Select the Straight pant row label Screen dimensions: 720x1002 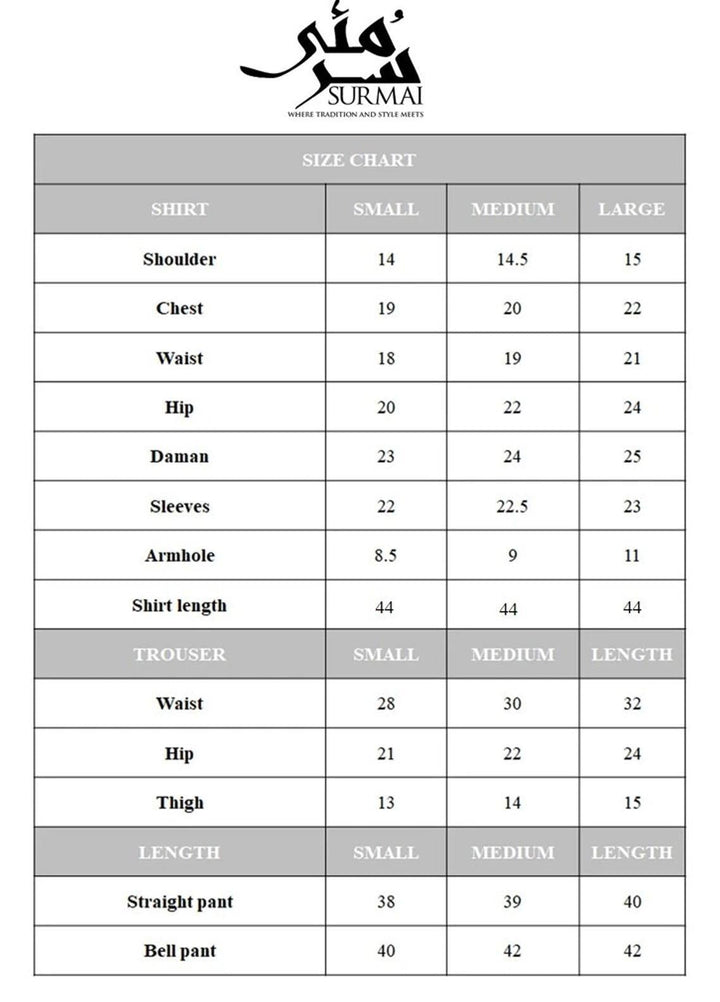[x=180, y=901]
